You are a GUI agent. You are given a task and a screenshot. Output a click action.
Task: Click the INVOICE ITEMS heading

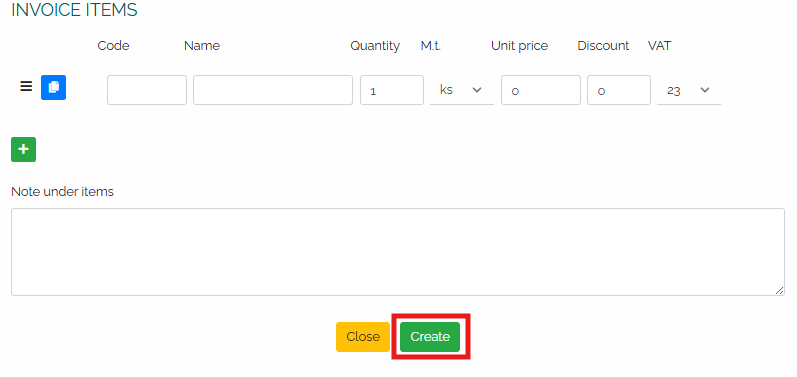tap(74, 10)
